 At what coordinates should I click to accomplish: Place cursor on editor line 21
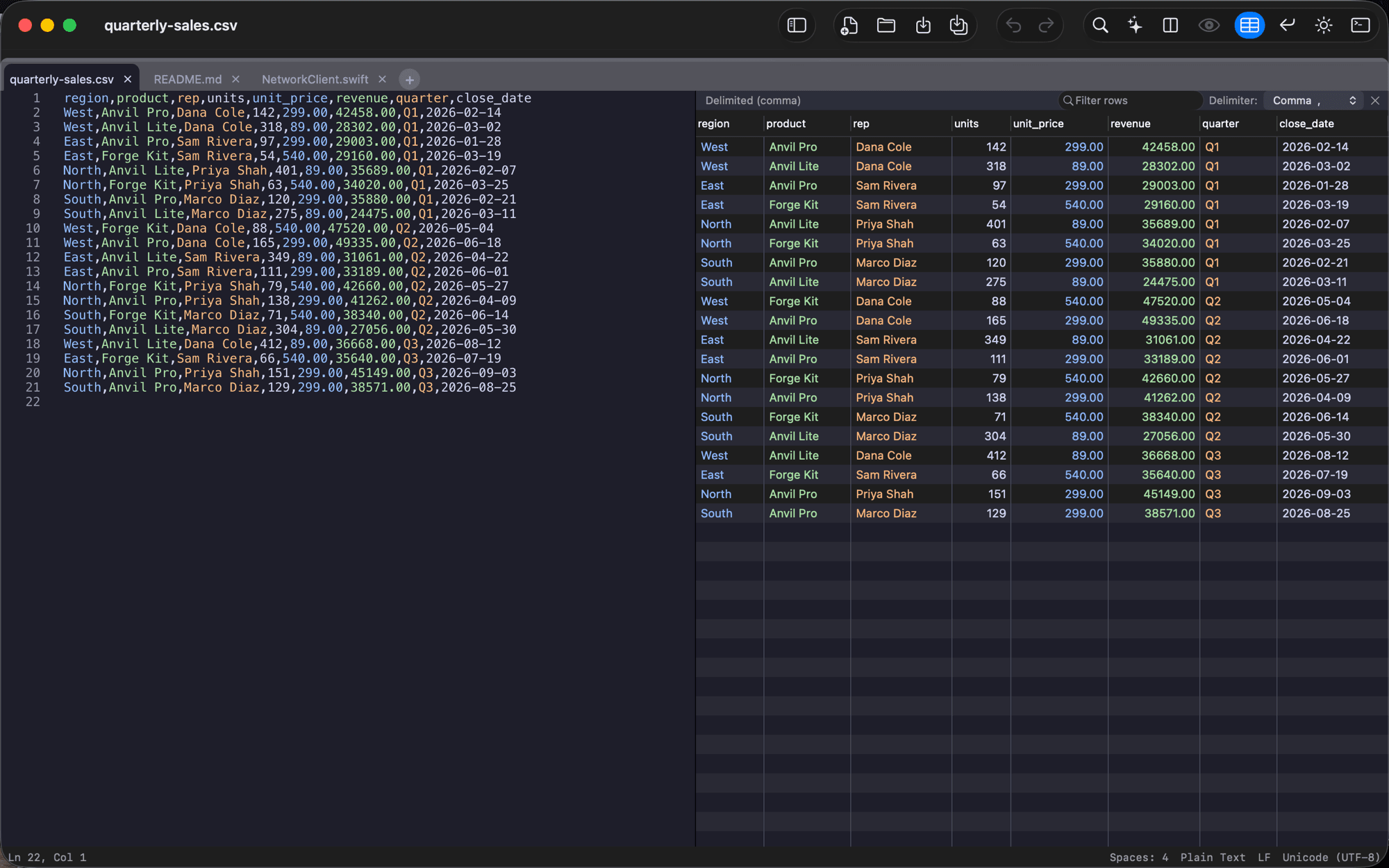[290, 387]
